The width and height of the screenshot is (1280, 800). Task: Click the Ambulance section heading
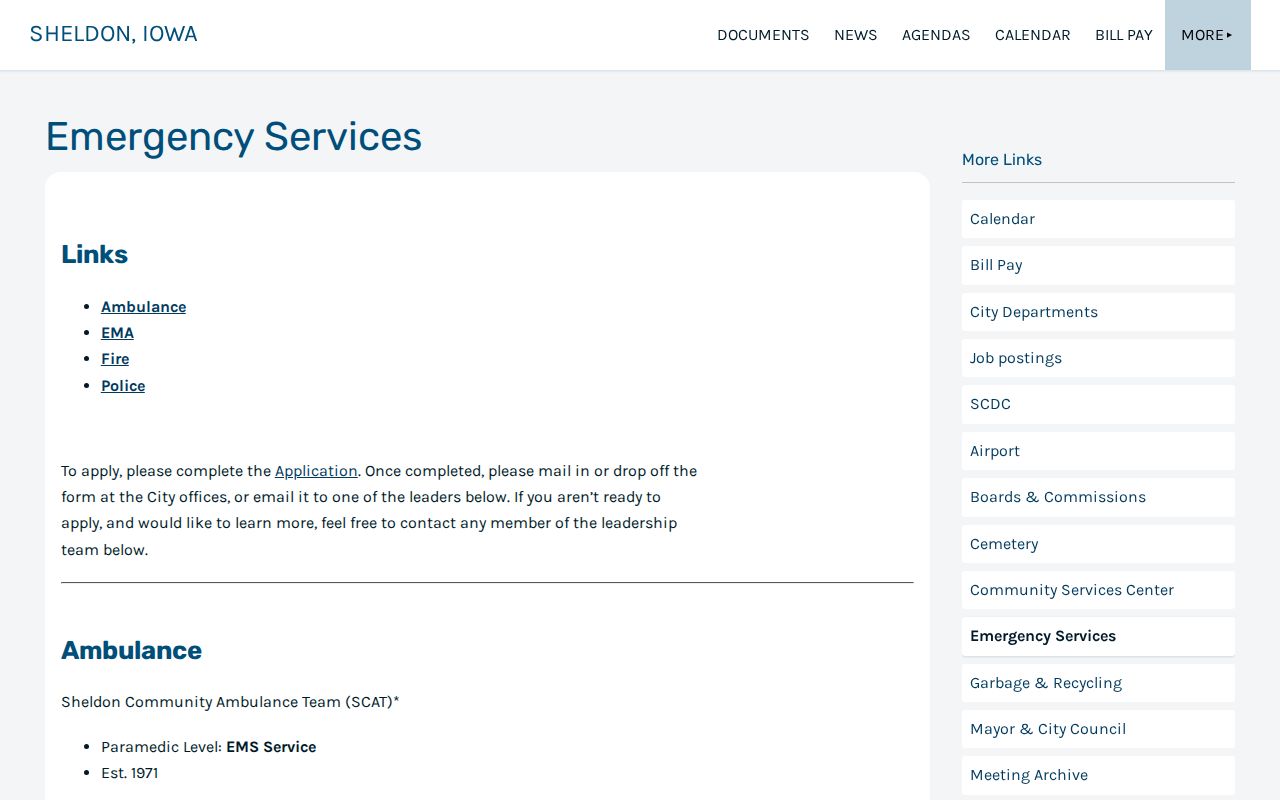pos(131,650)
